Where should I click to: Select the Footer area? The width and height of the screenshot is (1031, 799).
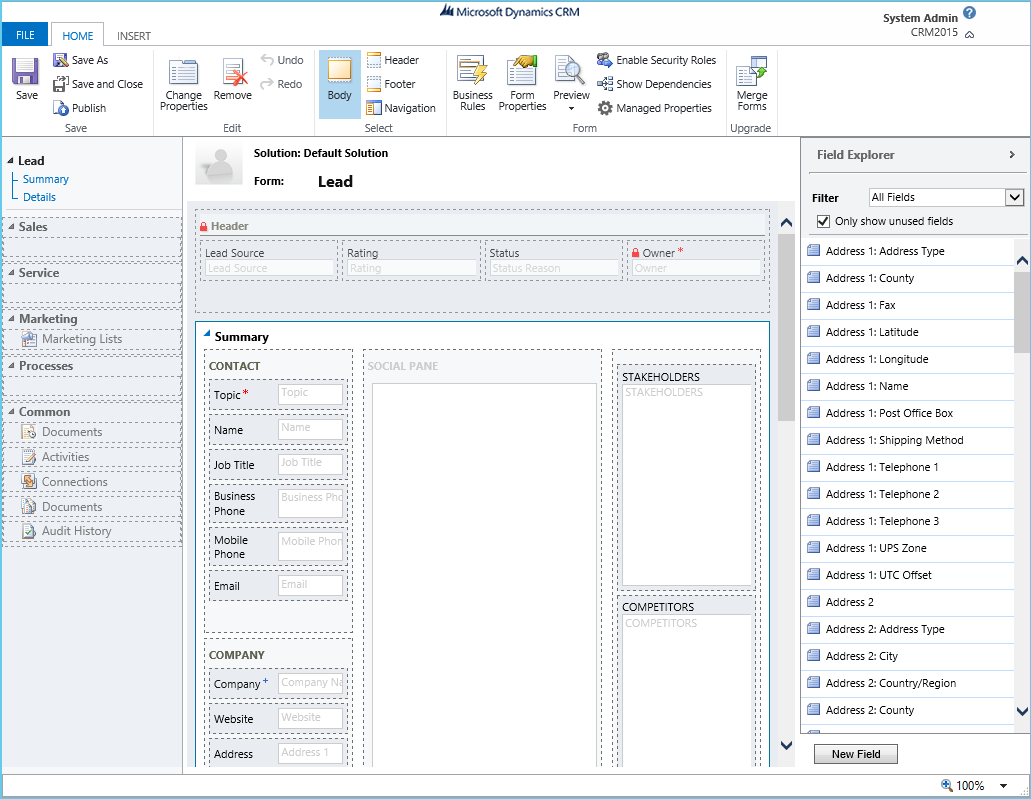coord(391,84)
